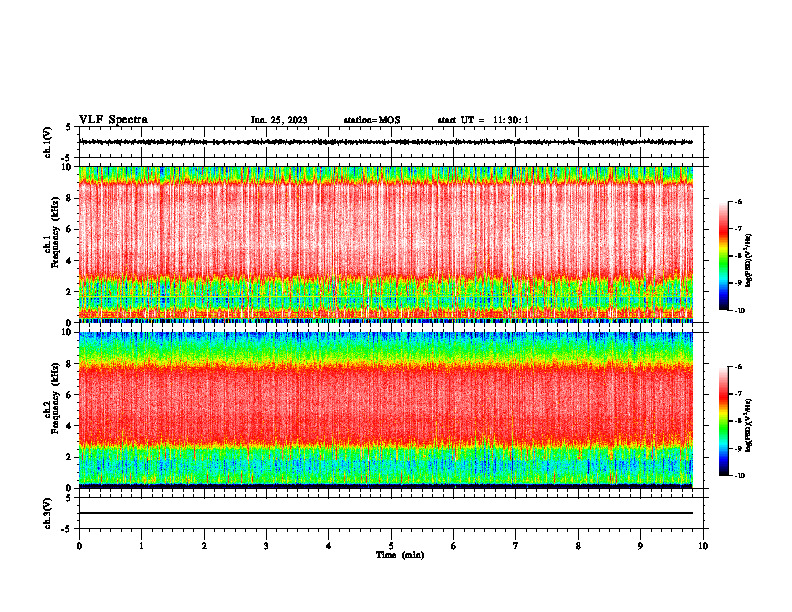
Task: Click the 'start UT = 11:30: 1' label
Action: click(x=483, y=120)
